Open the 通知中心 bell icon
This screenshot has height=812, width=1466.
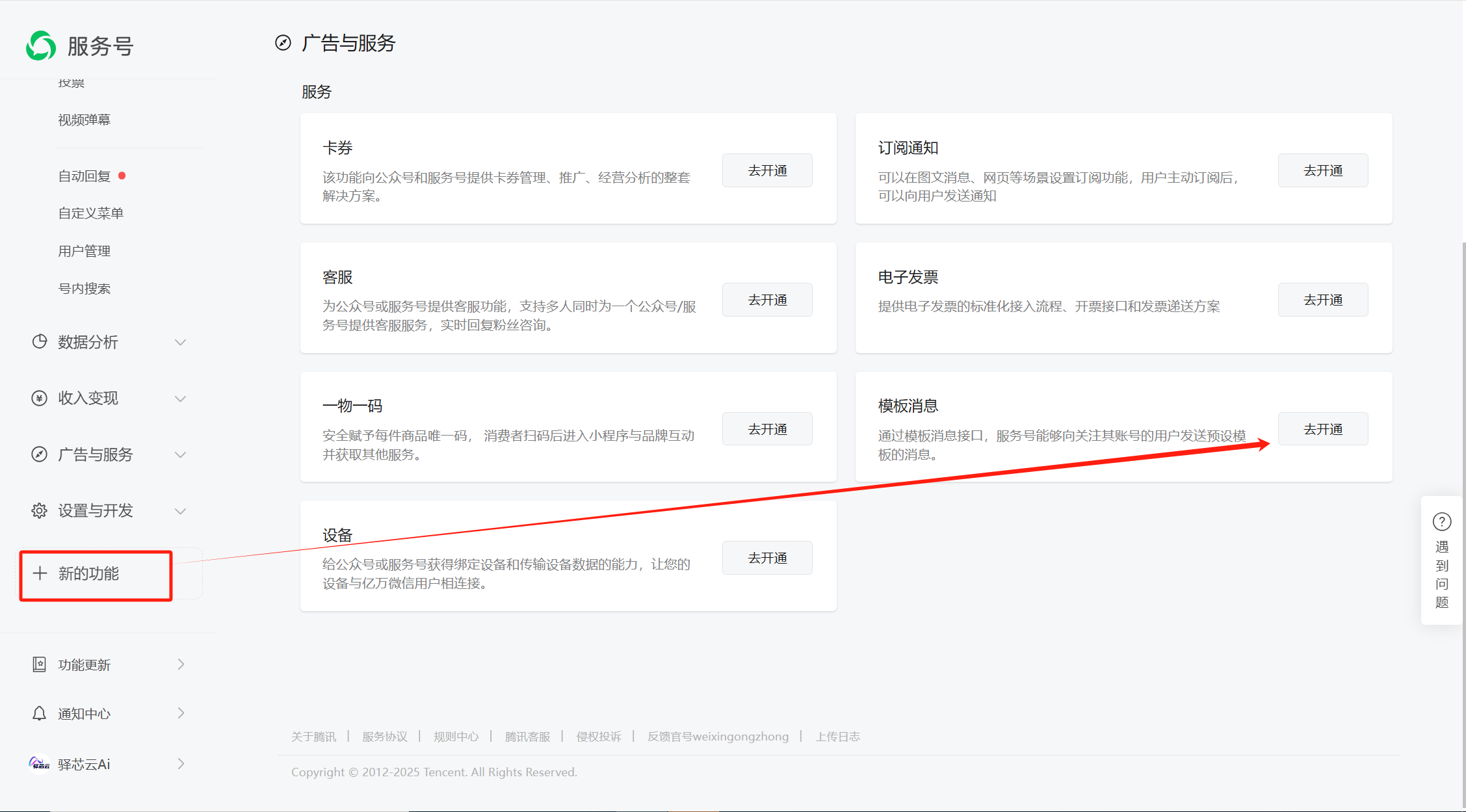(x=39, y=713)
